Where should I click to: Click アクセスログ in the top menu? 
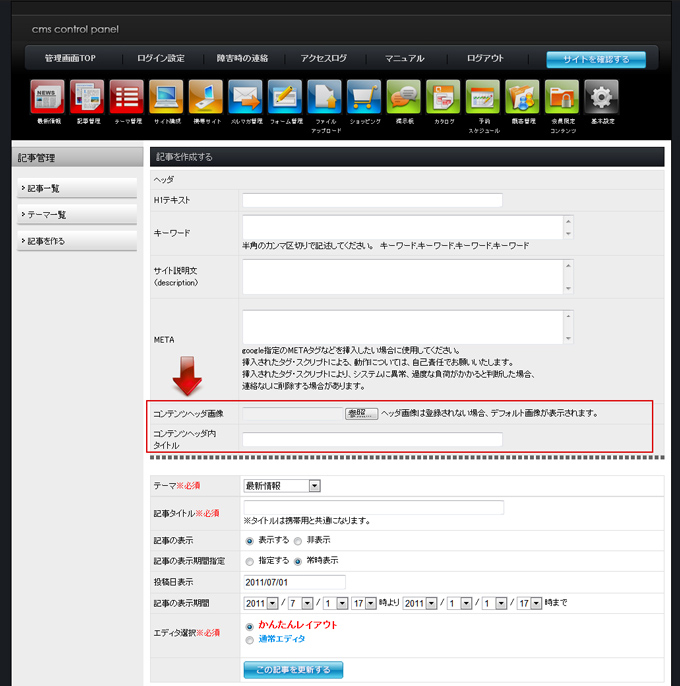tap(323, 59)
